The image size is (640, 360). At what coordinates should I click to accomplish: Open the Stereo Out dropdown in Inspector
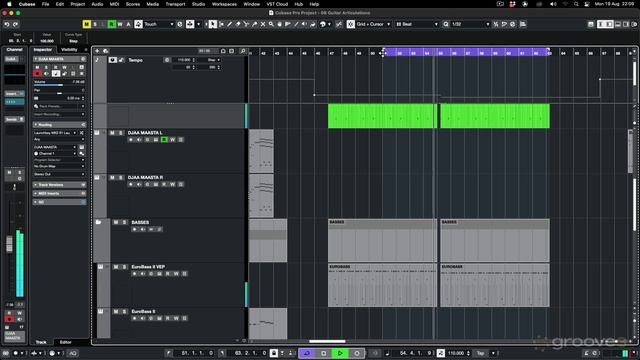(x=59, y=174)
